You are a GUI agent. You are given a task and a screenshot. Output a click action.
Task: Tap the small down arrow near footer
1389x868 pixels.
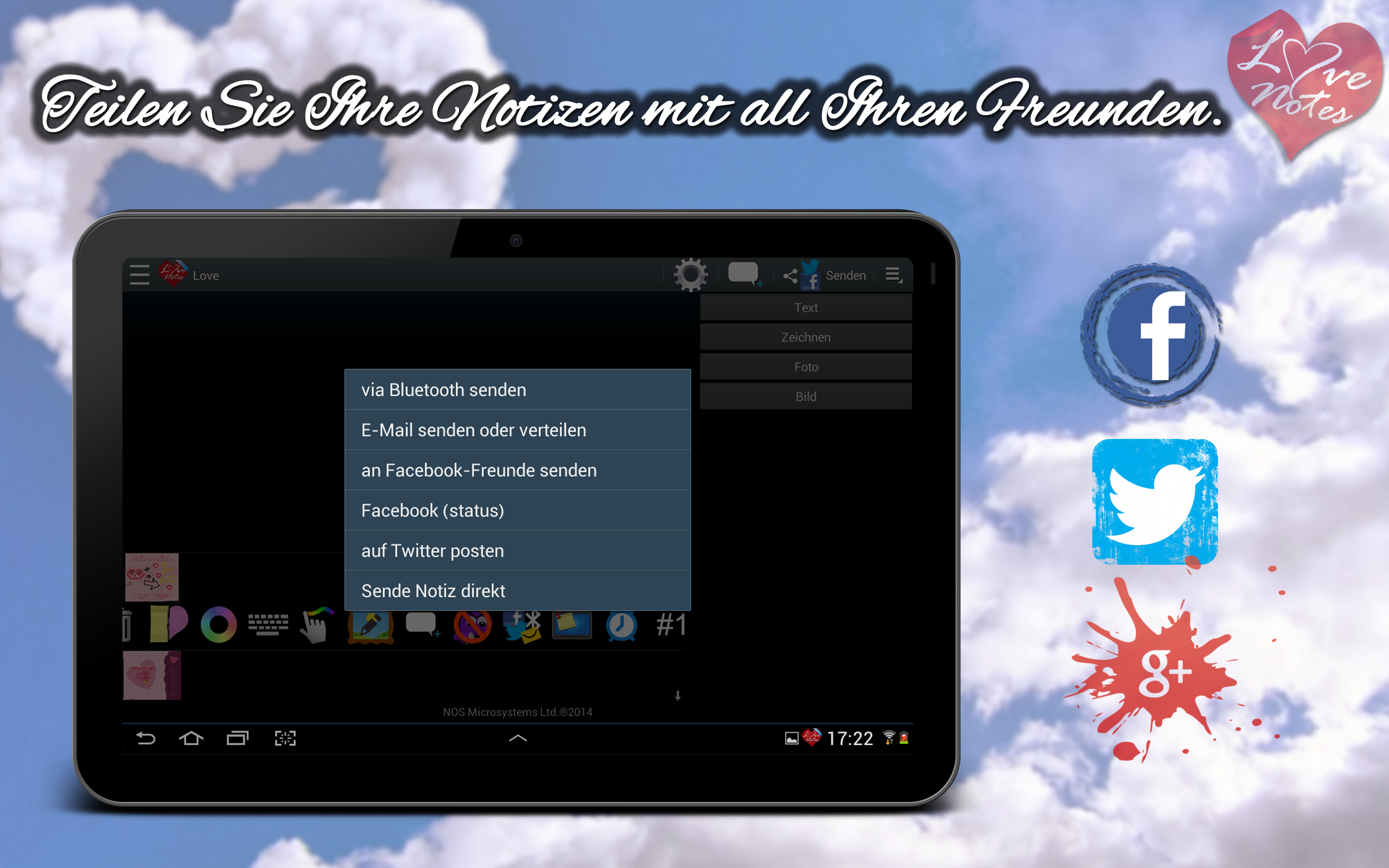pyautogui.click(x=678, y=696)
